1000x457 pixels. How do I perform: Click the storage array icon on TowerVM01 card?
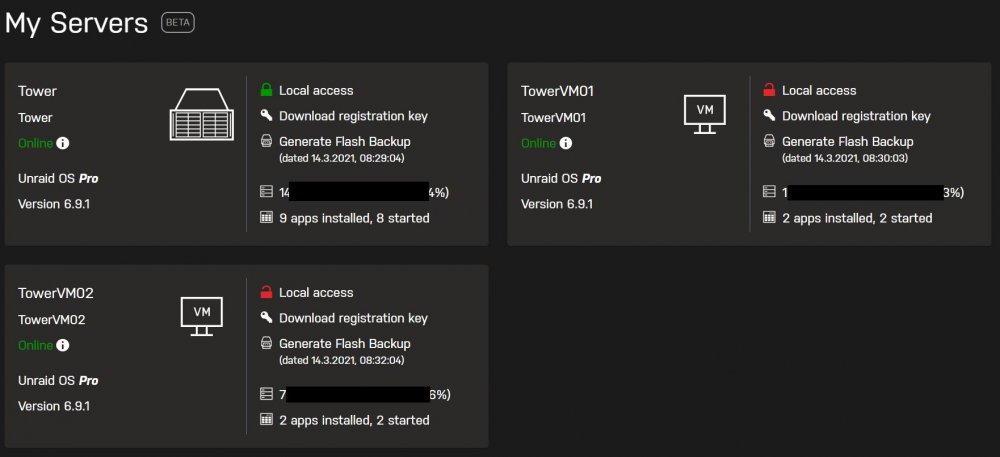coord(769,192)
